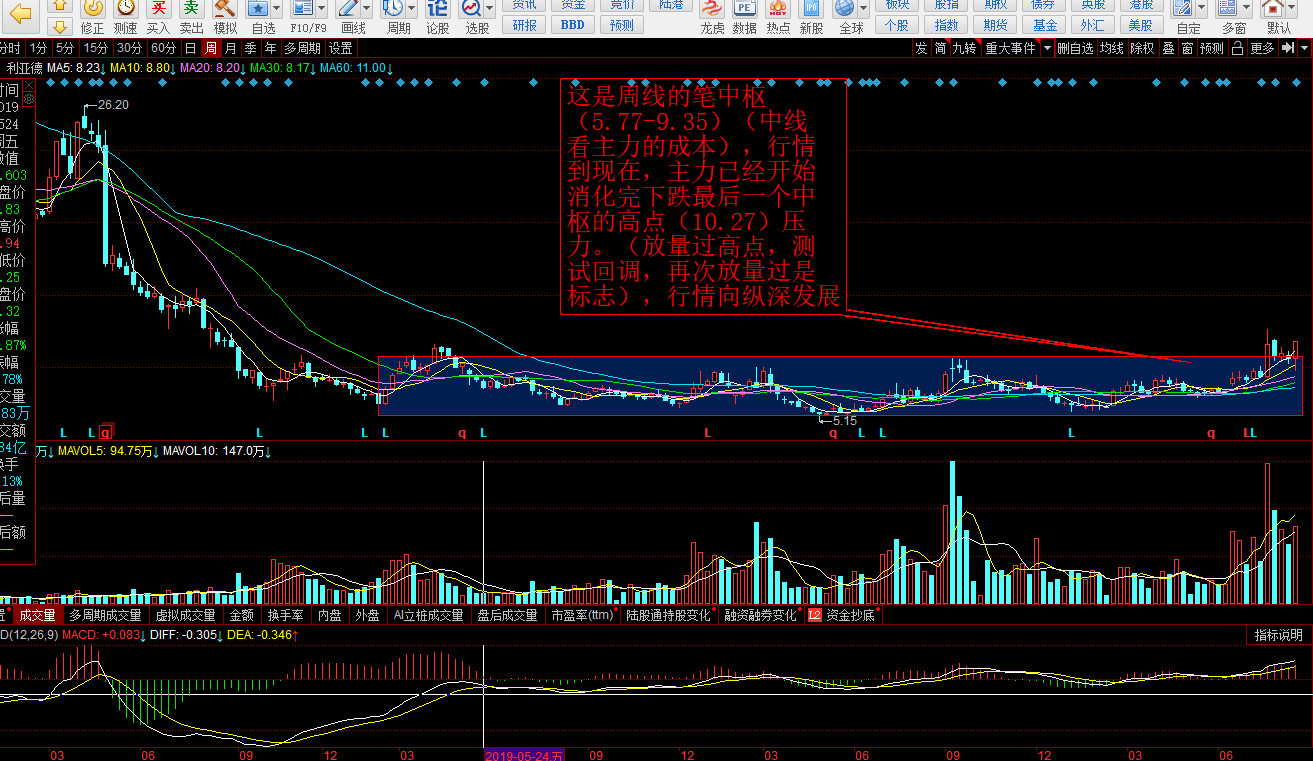Click the down arrow navigation icon
This screenshot has height=761, width=1313.
(59, 27)
